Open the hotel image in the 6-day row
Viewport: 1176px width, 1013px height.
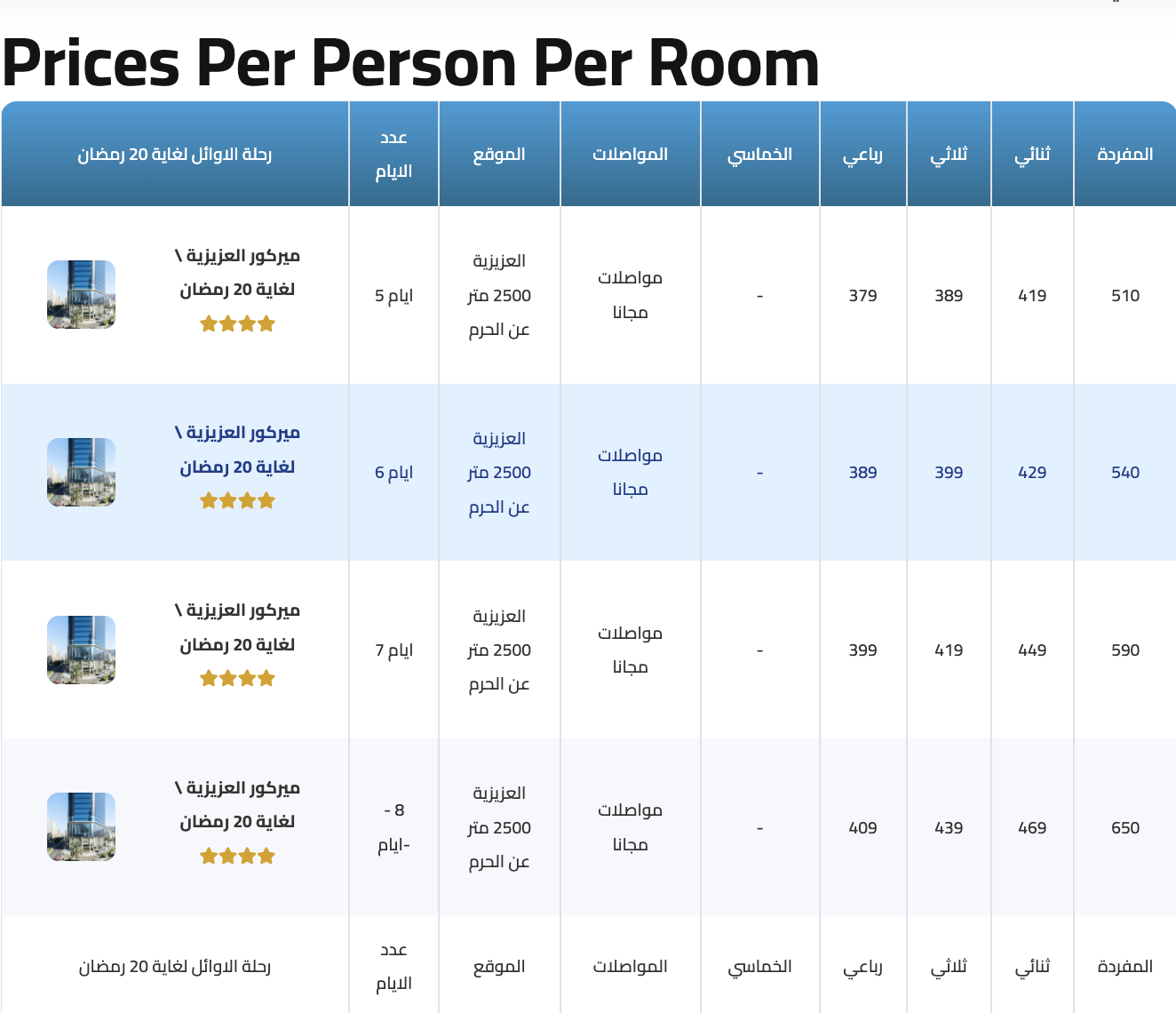click(81, 472)
